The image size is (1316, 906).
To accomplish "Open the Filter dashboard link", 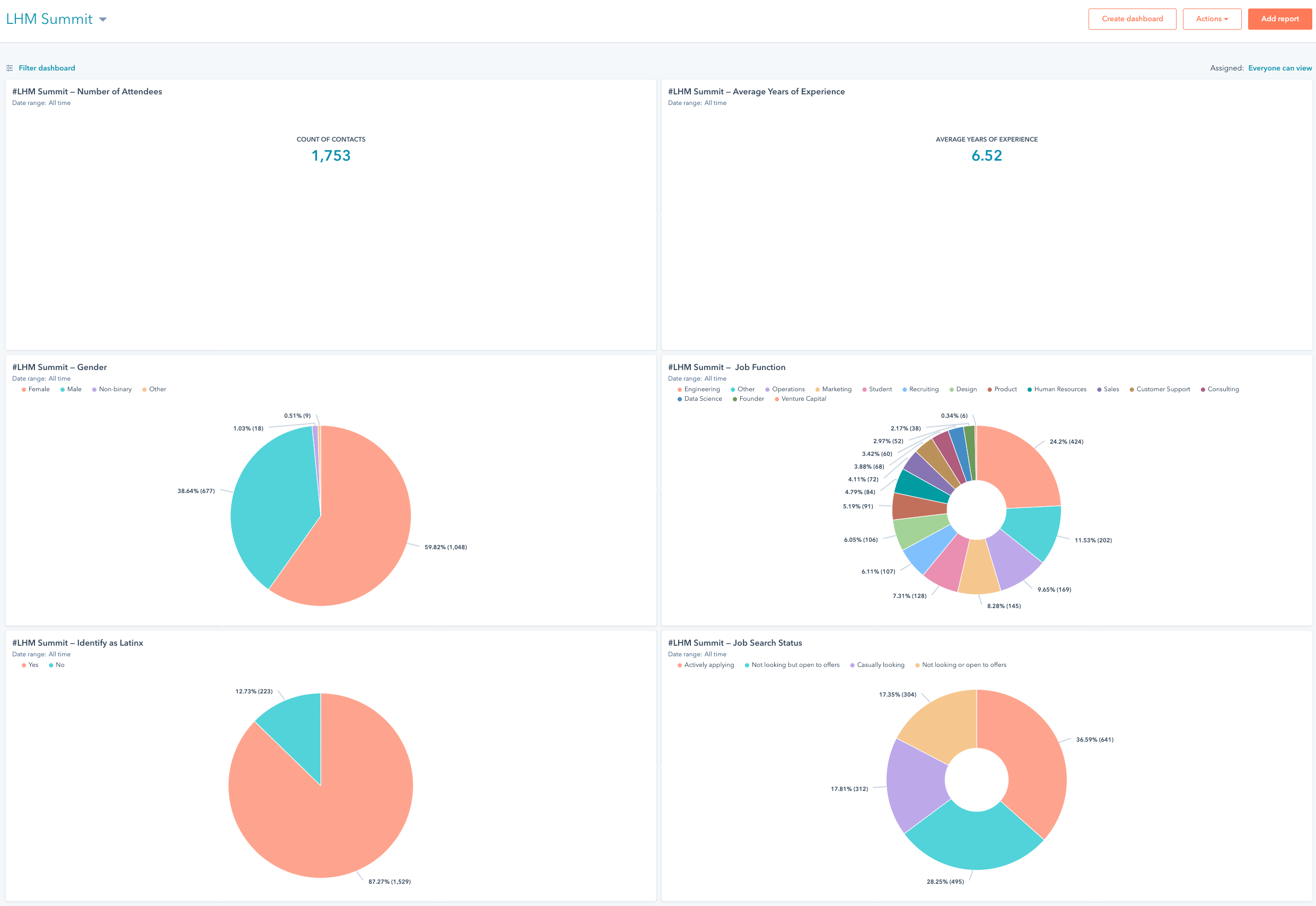I will 47,68.
